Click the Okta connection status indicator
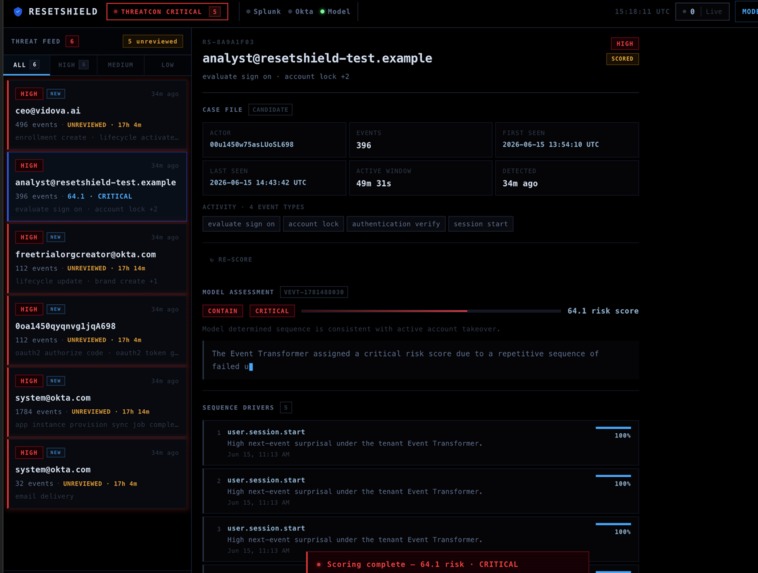Viewport: 758px width, 573px height. [x=301, y=12]
